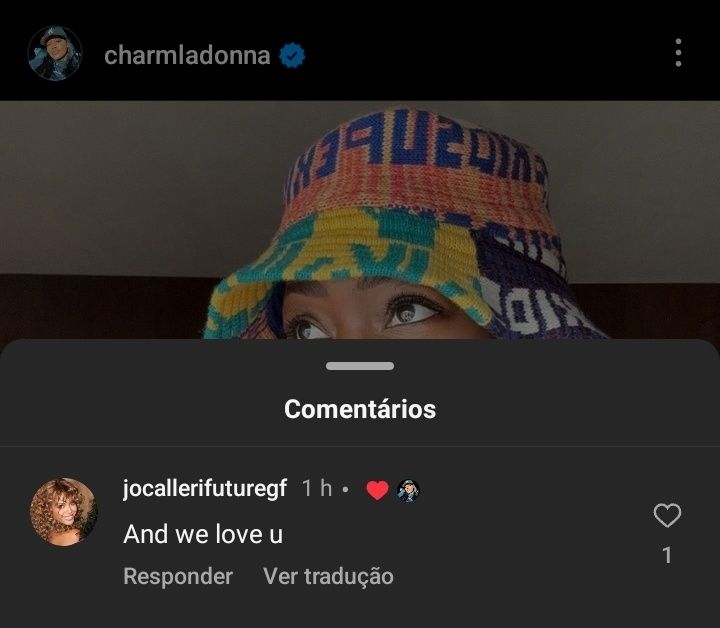Open the jocallerifuturegf username link

click(x=205, y=488)
